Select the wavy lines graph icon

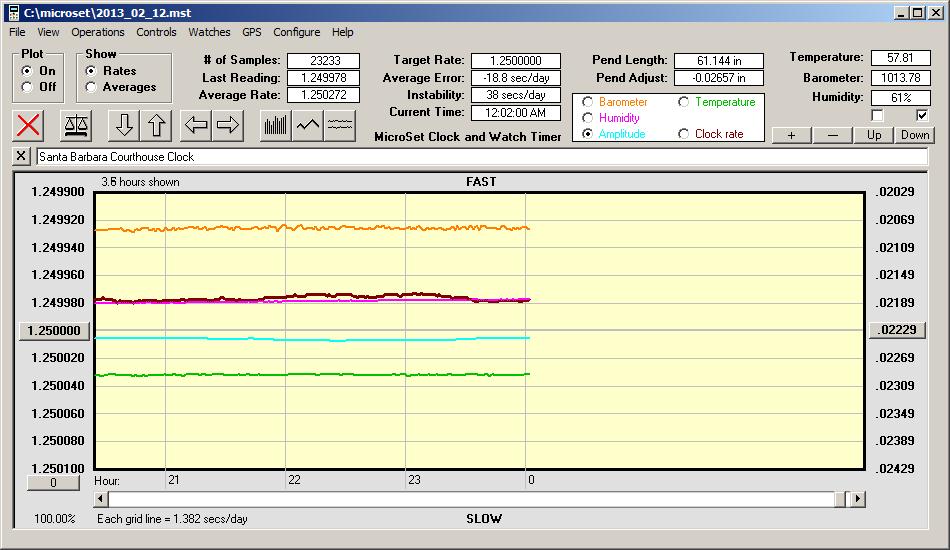(340, 125)
